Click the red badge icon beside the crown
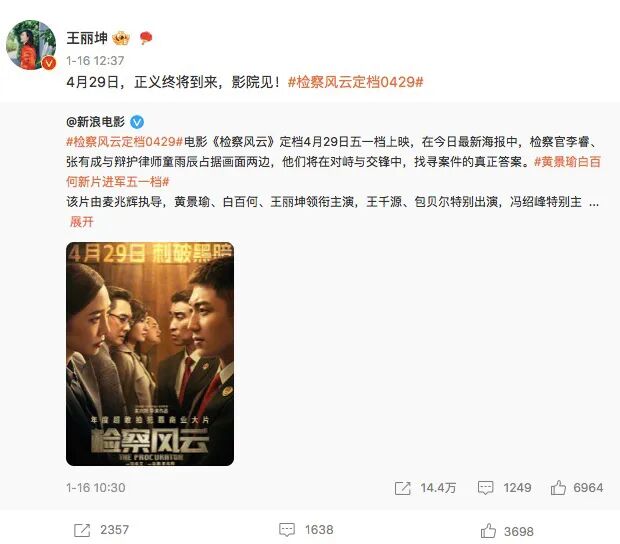 [x=146, y=38]
